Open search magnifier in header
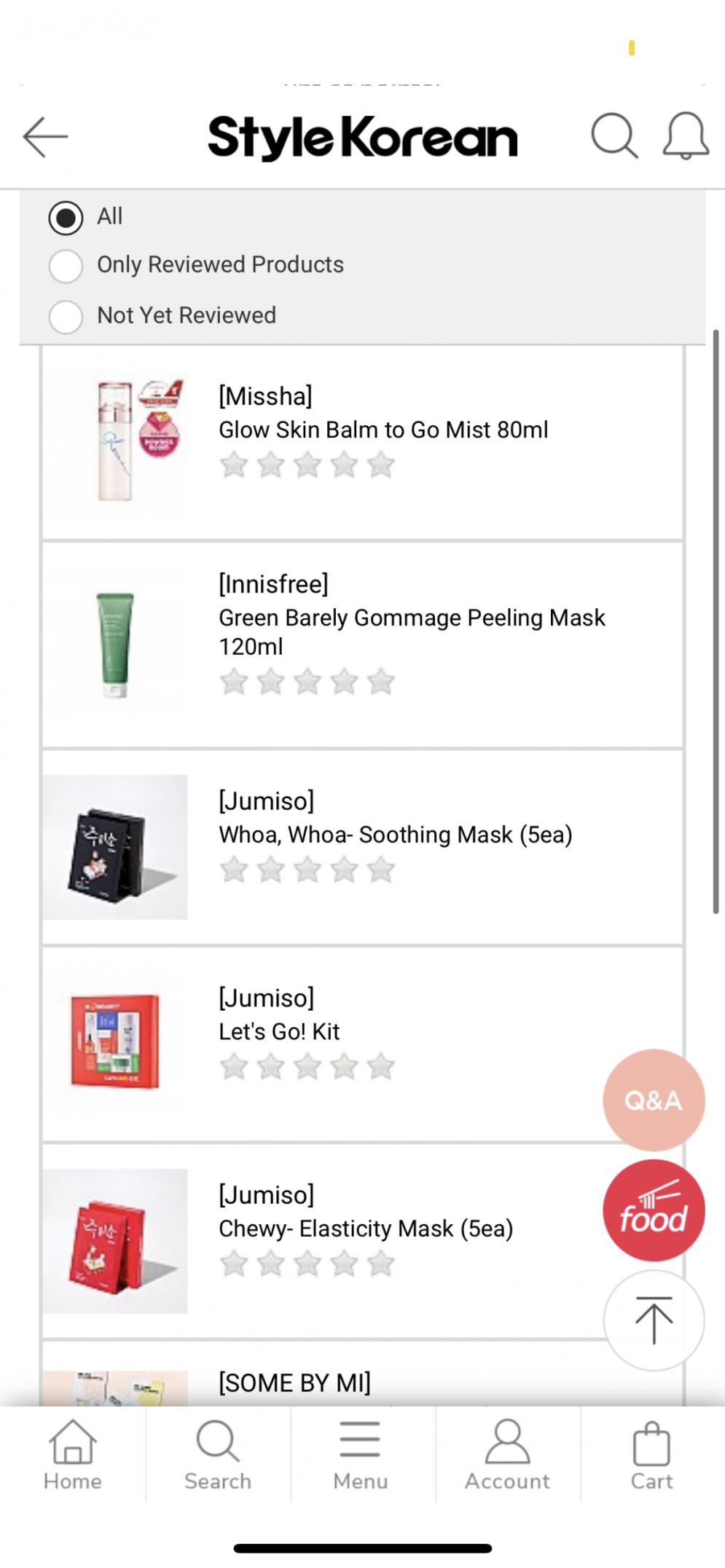Image resolution: width=725 pixels, height=1568 pixels. (x=614, y=135)
